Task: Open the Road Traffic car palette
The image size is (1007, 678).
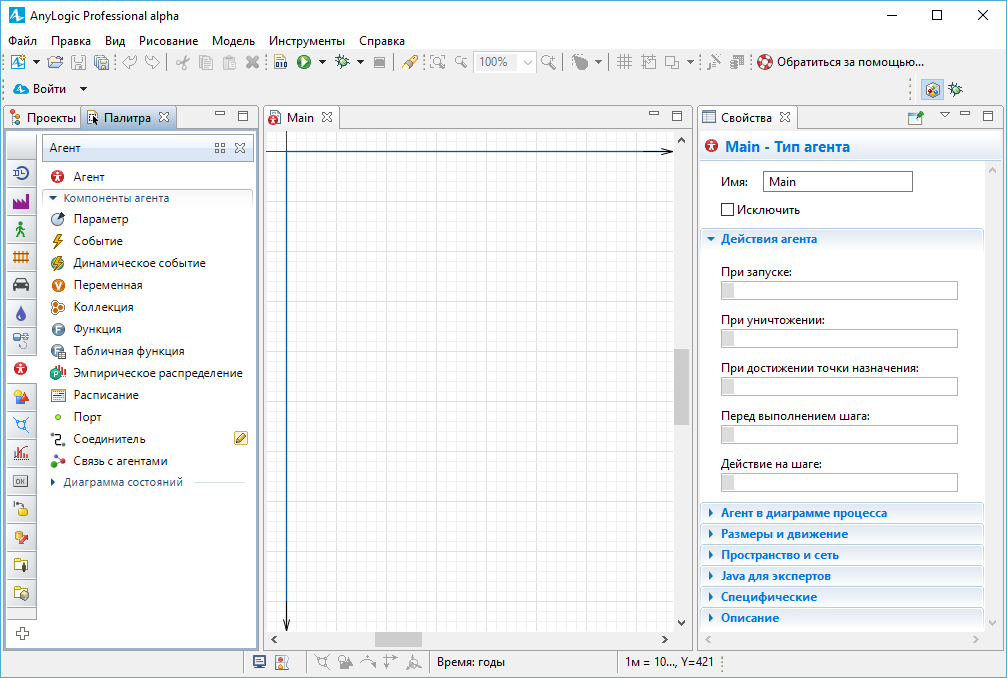Action: 21,285
